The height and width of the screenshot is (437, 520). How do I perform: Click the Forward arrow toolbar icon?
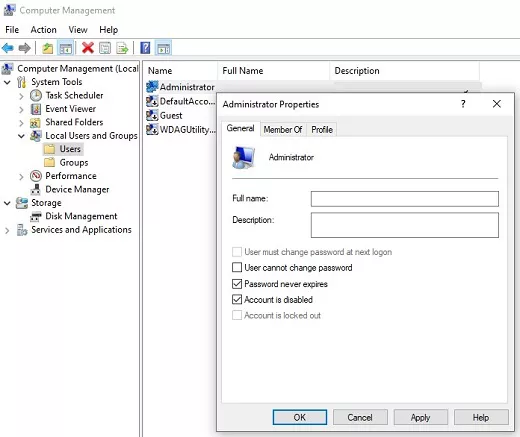coord(24,48)
